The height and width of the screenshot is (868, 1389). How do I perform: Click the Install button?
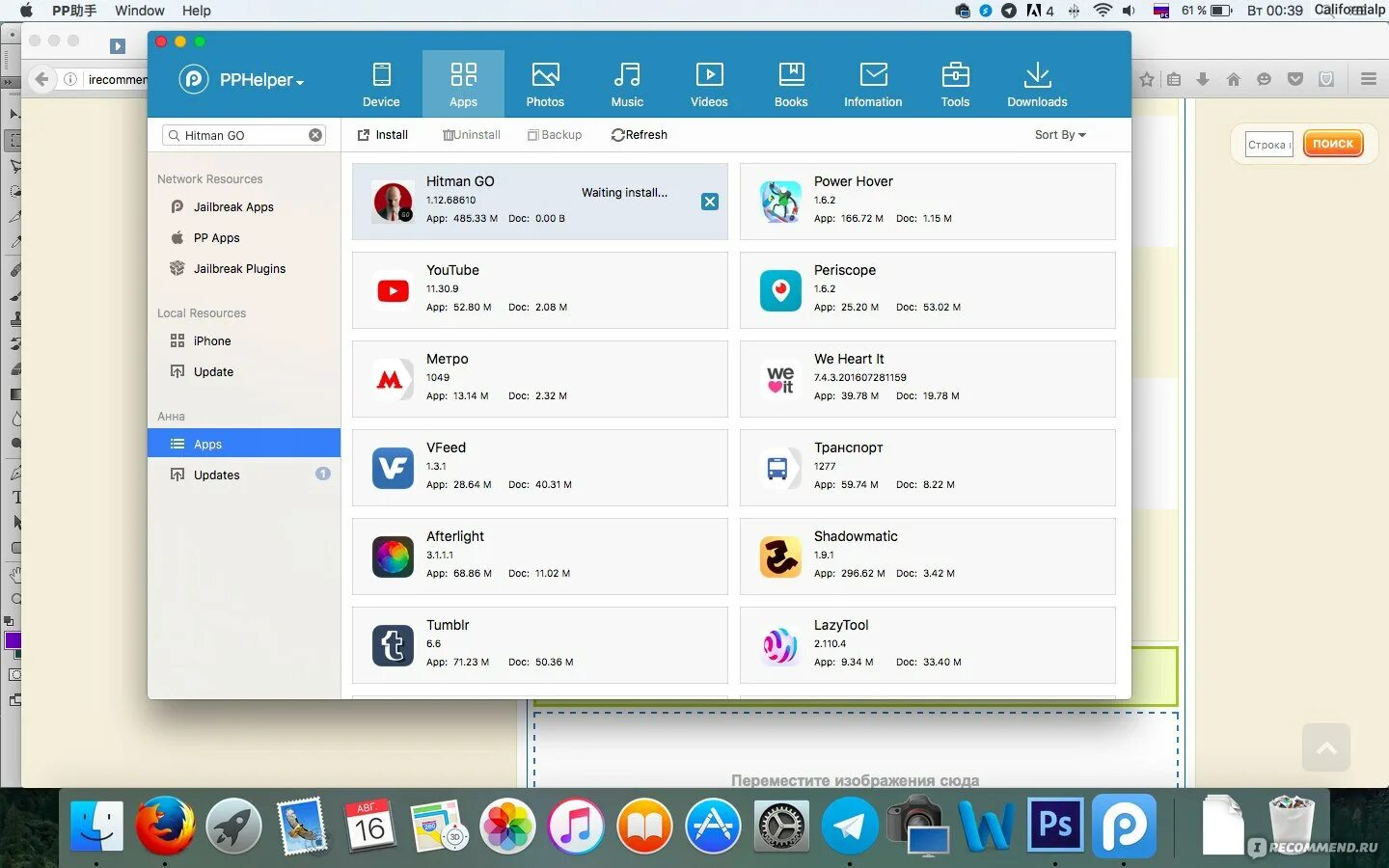coord(383,135)
